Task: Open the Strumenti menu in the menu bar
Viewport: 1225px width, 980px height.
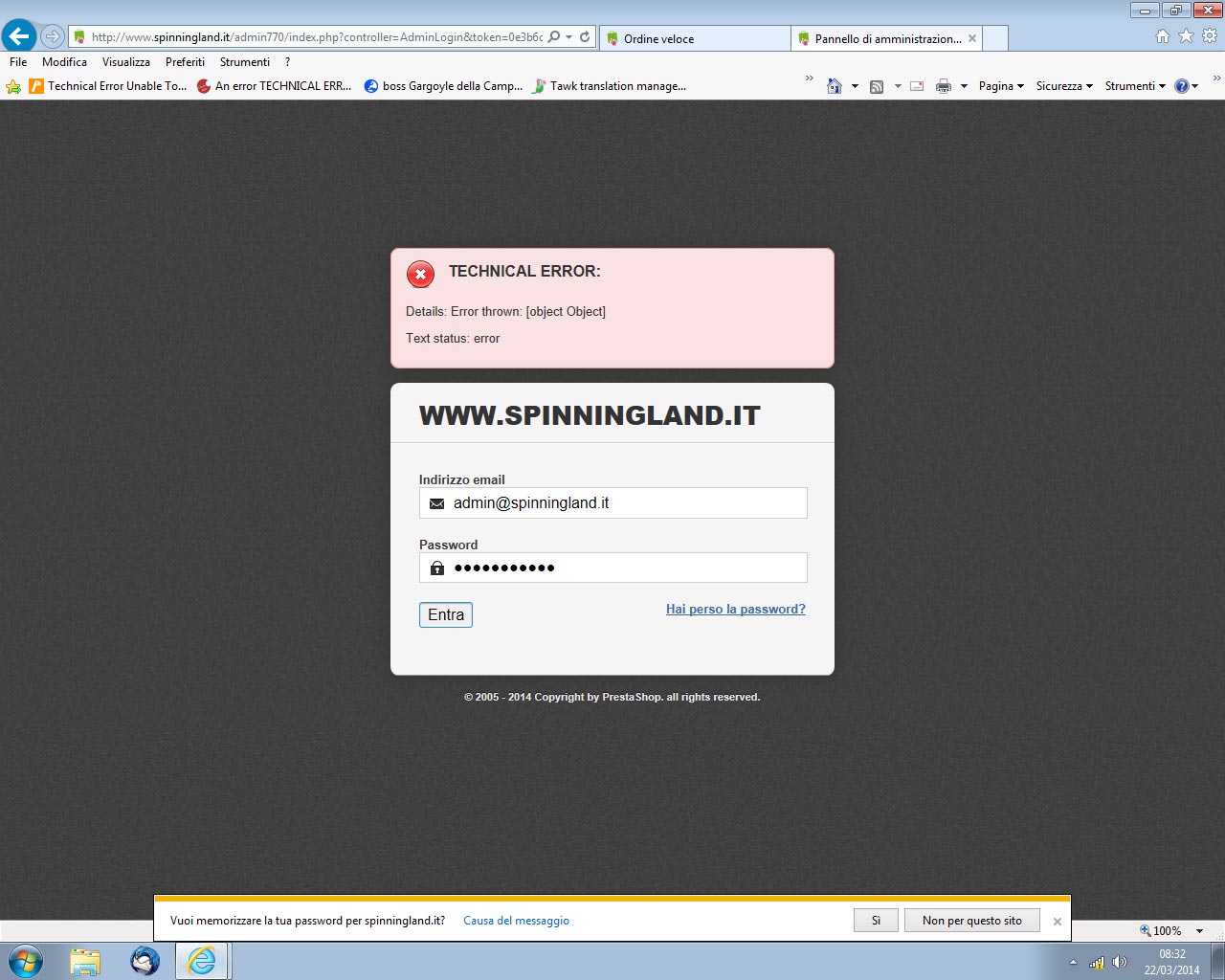Action: click(x=245, y=62)
